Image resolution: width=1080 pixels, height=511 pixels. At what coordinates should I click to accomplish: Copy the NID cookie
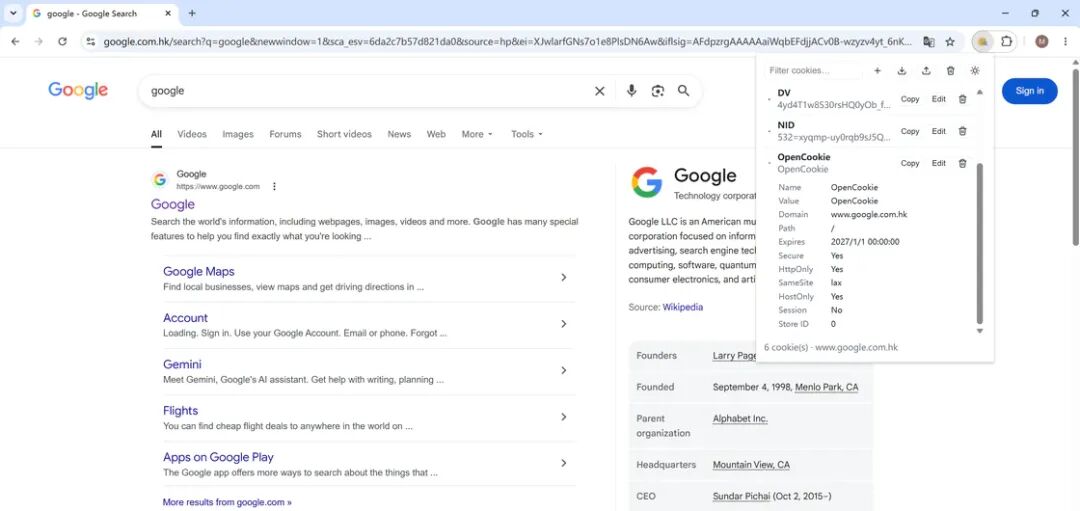point(910,131)
